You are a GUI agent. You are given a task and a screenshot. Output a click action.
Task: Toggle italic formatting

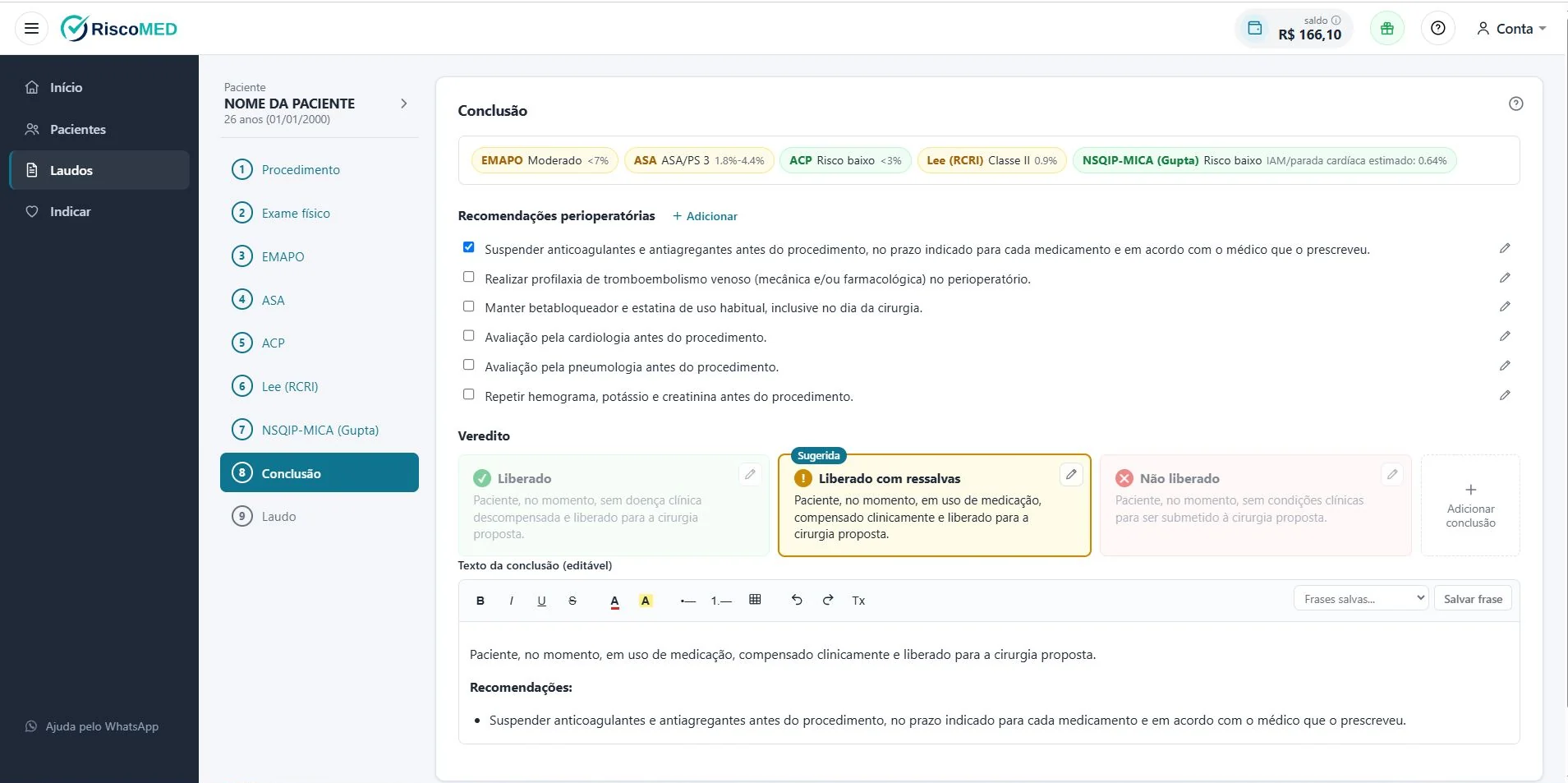[x=511, y=601]
